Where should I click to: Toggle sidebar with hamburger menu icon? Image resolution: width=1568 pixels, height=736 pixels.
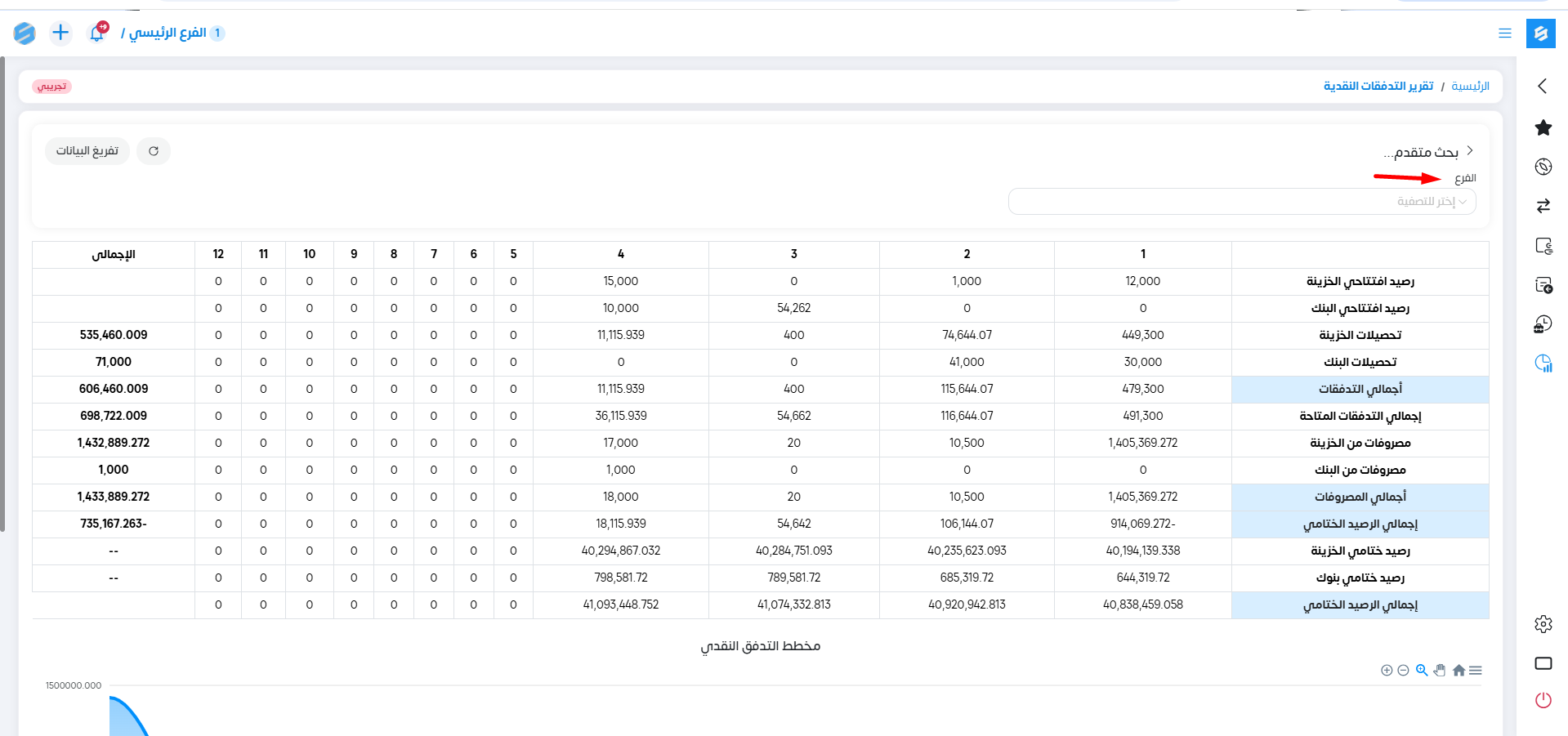point(1504,33)
